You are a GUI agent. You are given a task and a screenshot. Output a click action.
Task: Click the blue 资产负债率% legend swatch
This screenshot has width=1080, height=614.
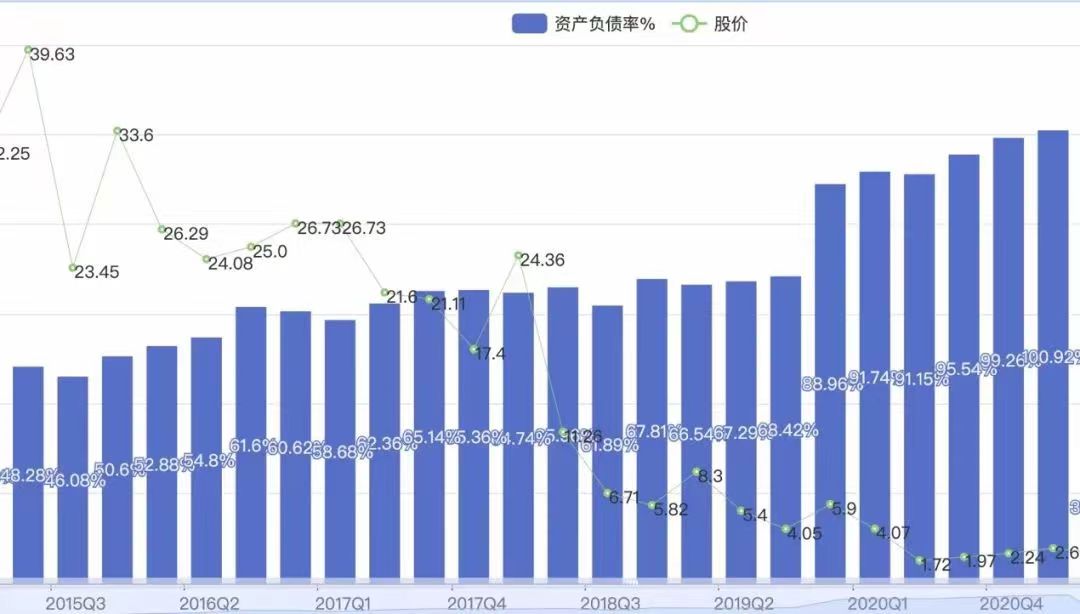(x=529, y=25)
